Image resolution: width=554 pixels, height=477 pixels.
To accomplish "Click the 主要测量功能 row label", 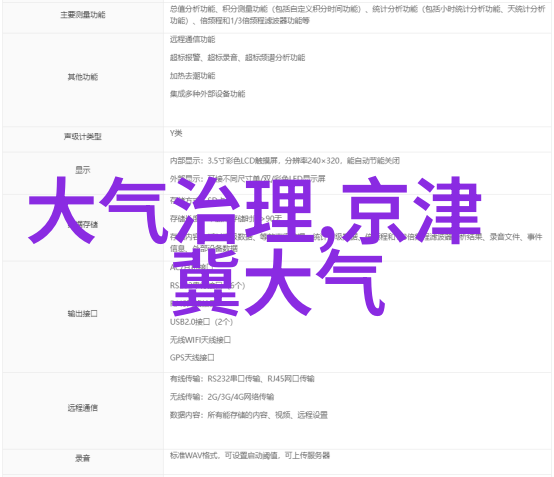I will click(x=83, y=15).
